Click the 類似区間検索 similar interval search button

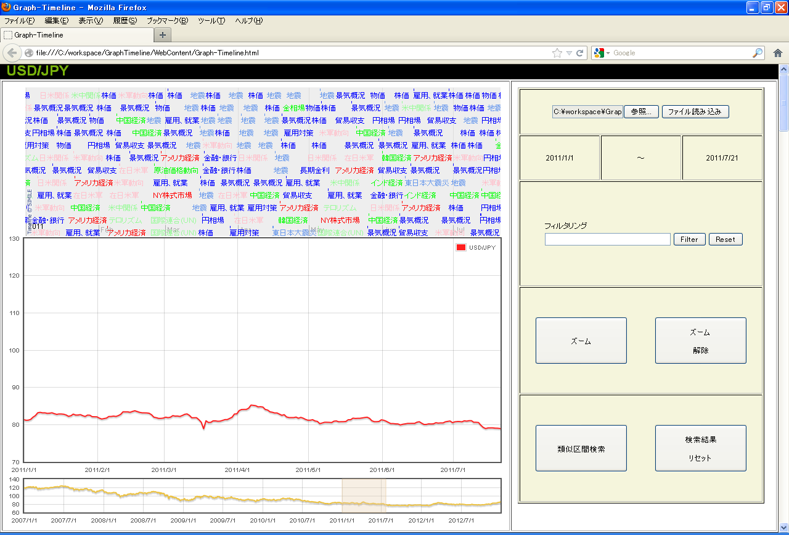[581, 448]
